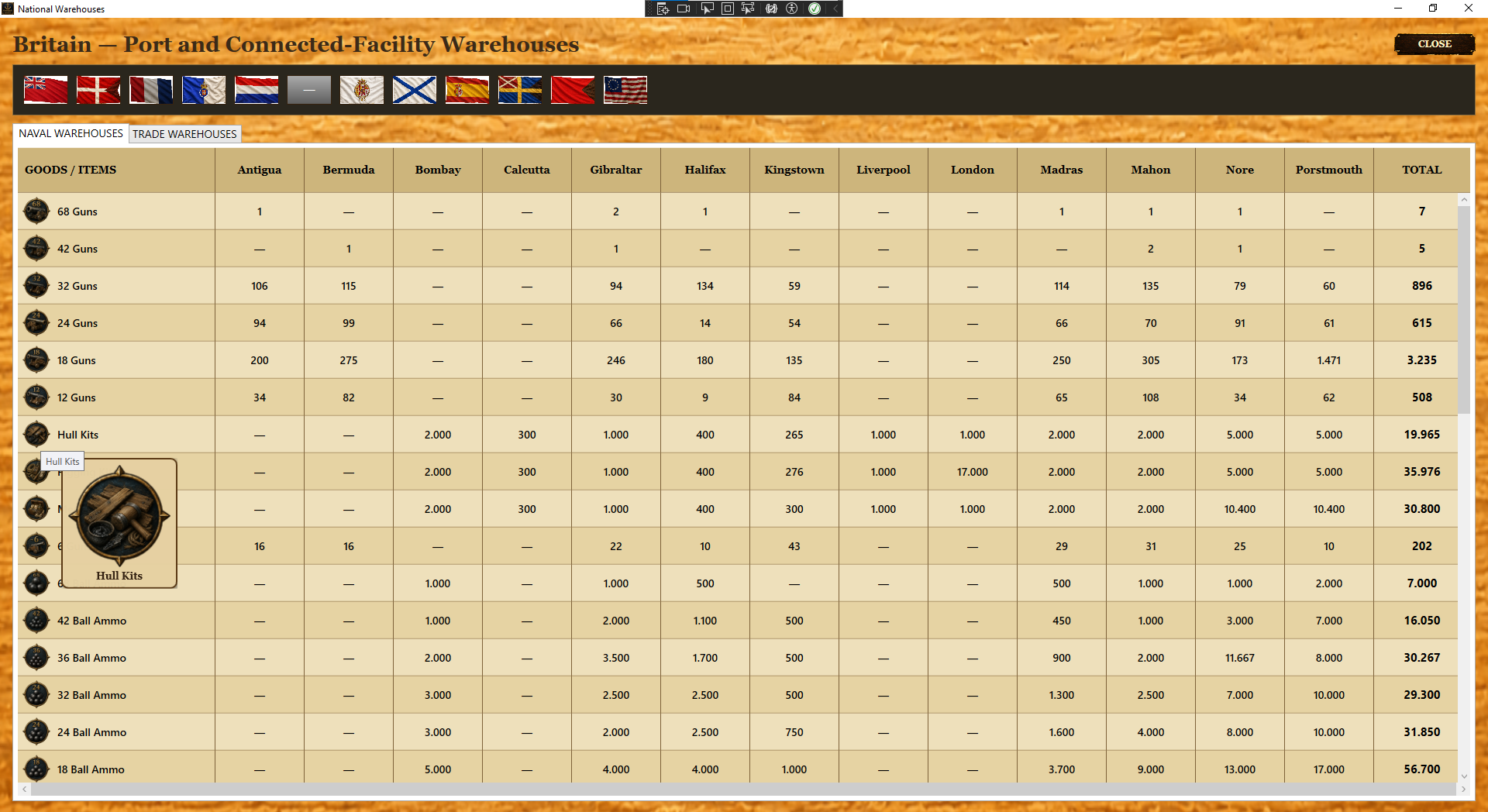Viewport: 1488px width, 812px height.
Task: Click the Kingstown column header
Action: pos(794,170)
